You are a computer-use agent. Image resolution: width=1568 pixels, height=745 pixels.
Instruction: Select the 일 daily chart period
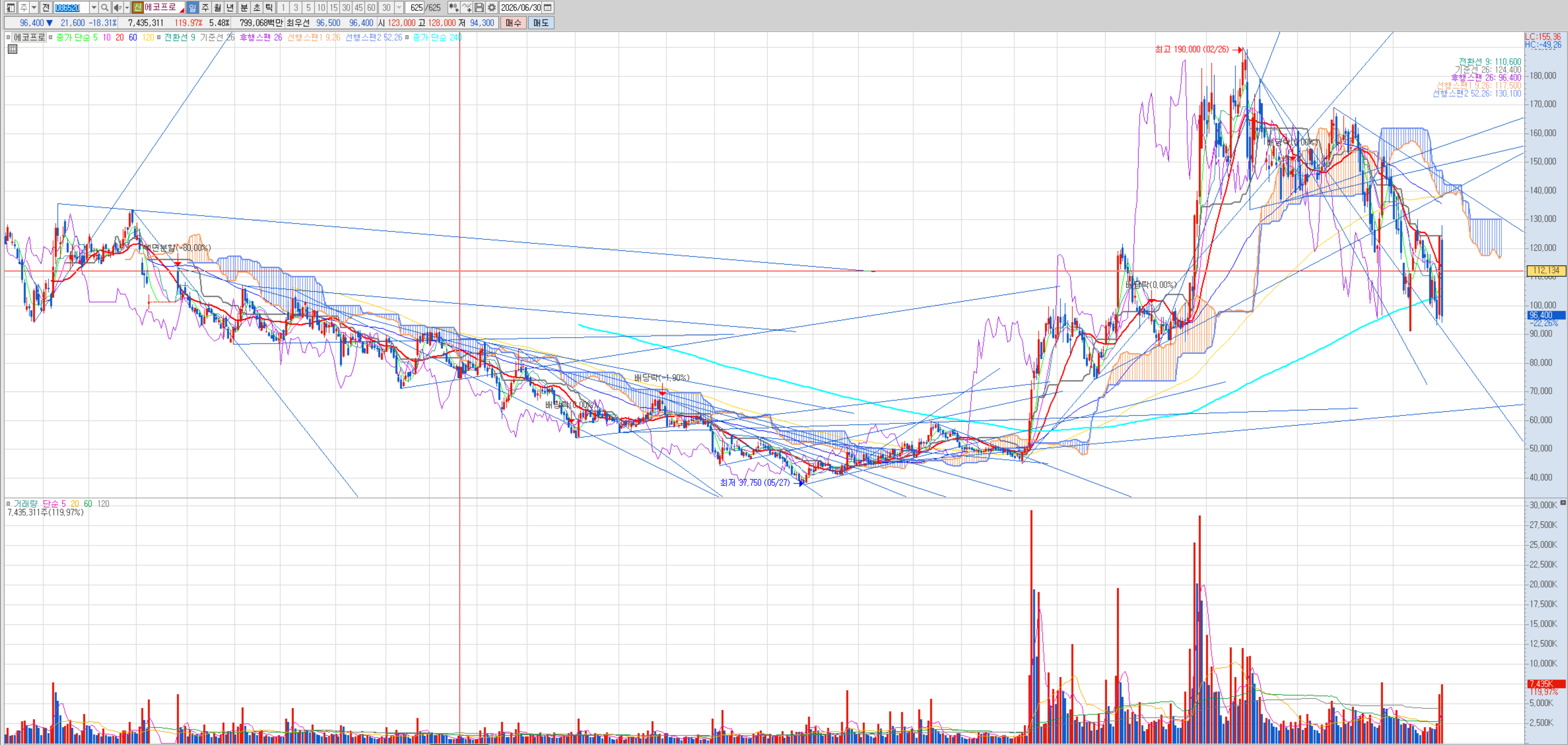click(192, 8)
